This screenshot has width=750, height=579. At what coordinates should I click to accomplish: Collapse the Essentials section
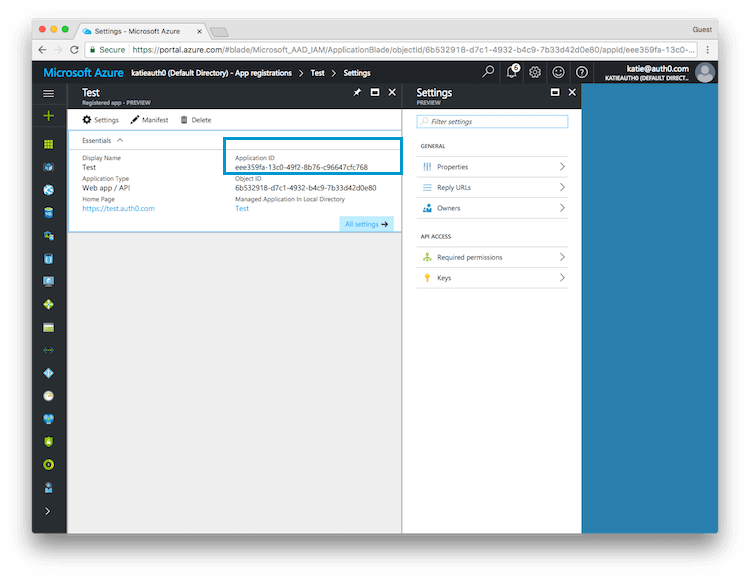point(102,140)
